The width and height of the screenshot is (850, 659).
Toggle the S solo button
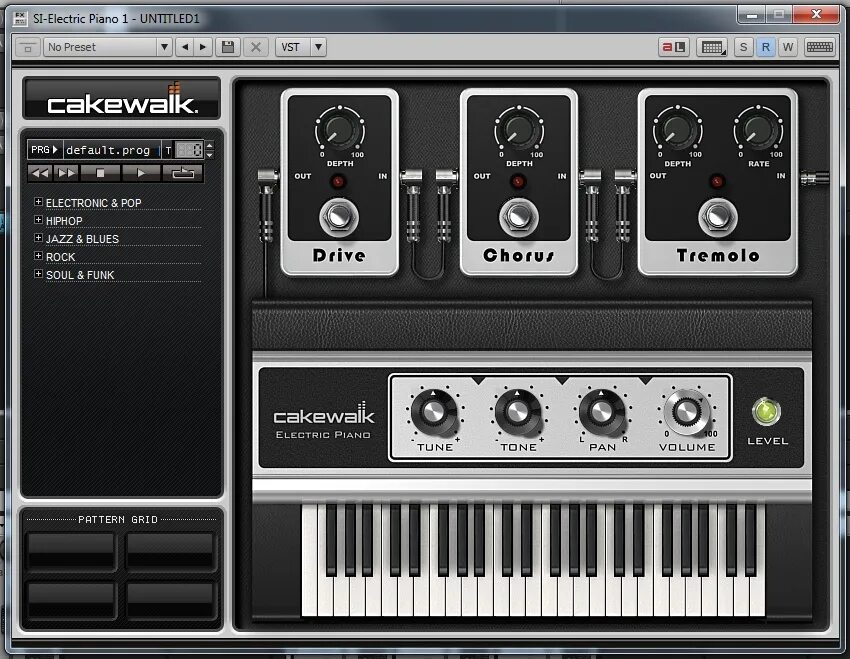[743, 47]
